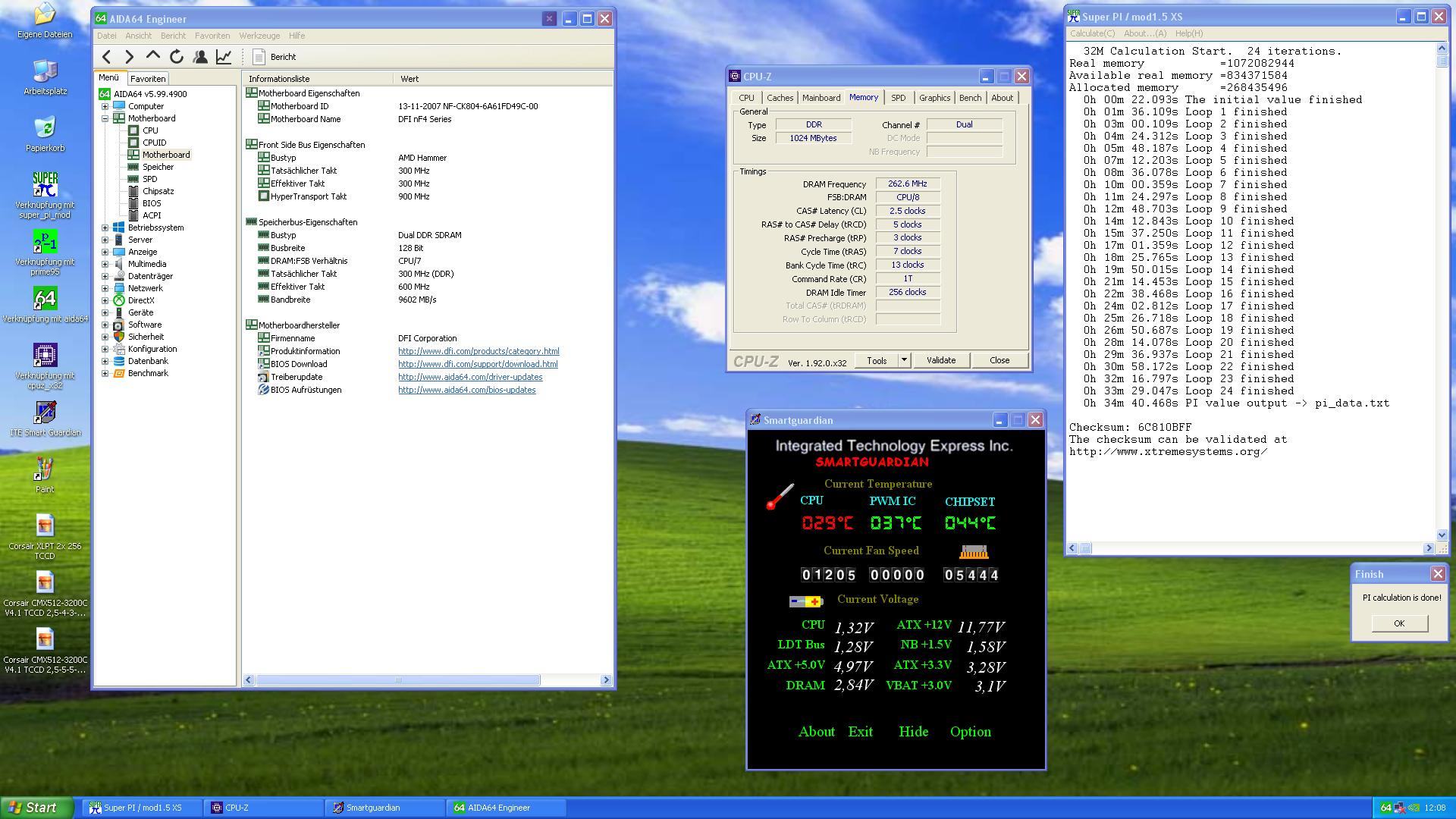Open dfi.com products category link
1456x819 pixels.
[479, 351]
